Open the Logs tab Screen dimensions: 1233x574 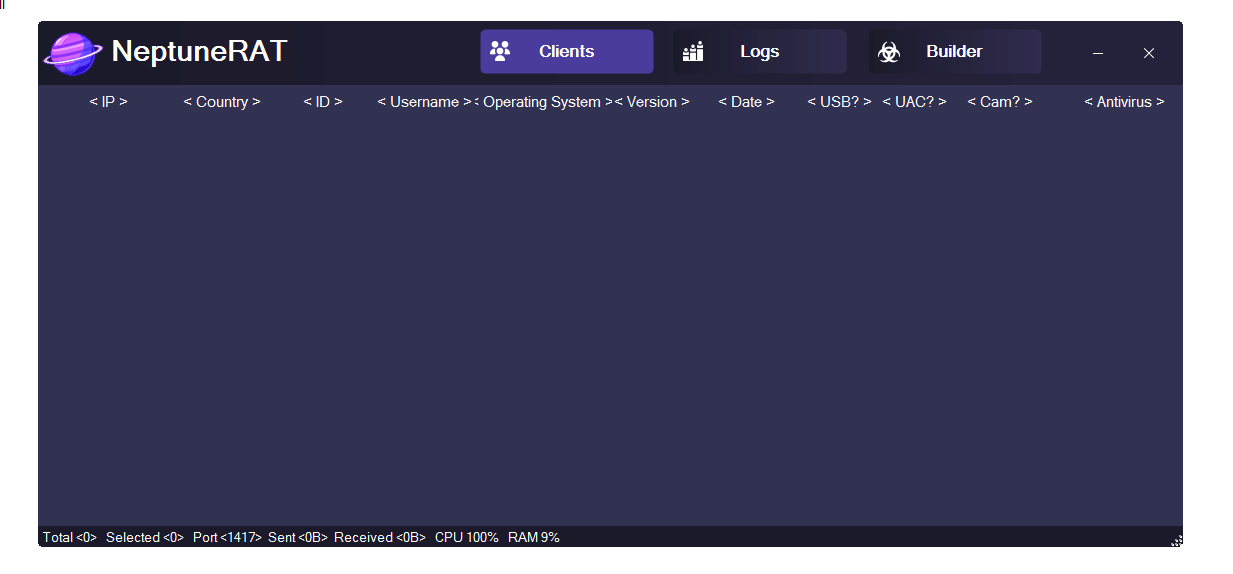pos(760,52)
